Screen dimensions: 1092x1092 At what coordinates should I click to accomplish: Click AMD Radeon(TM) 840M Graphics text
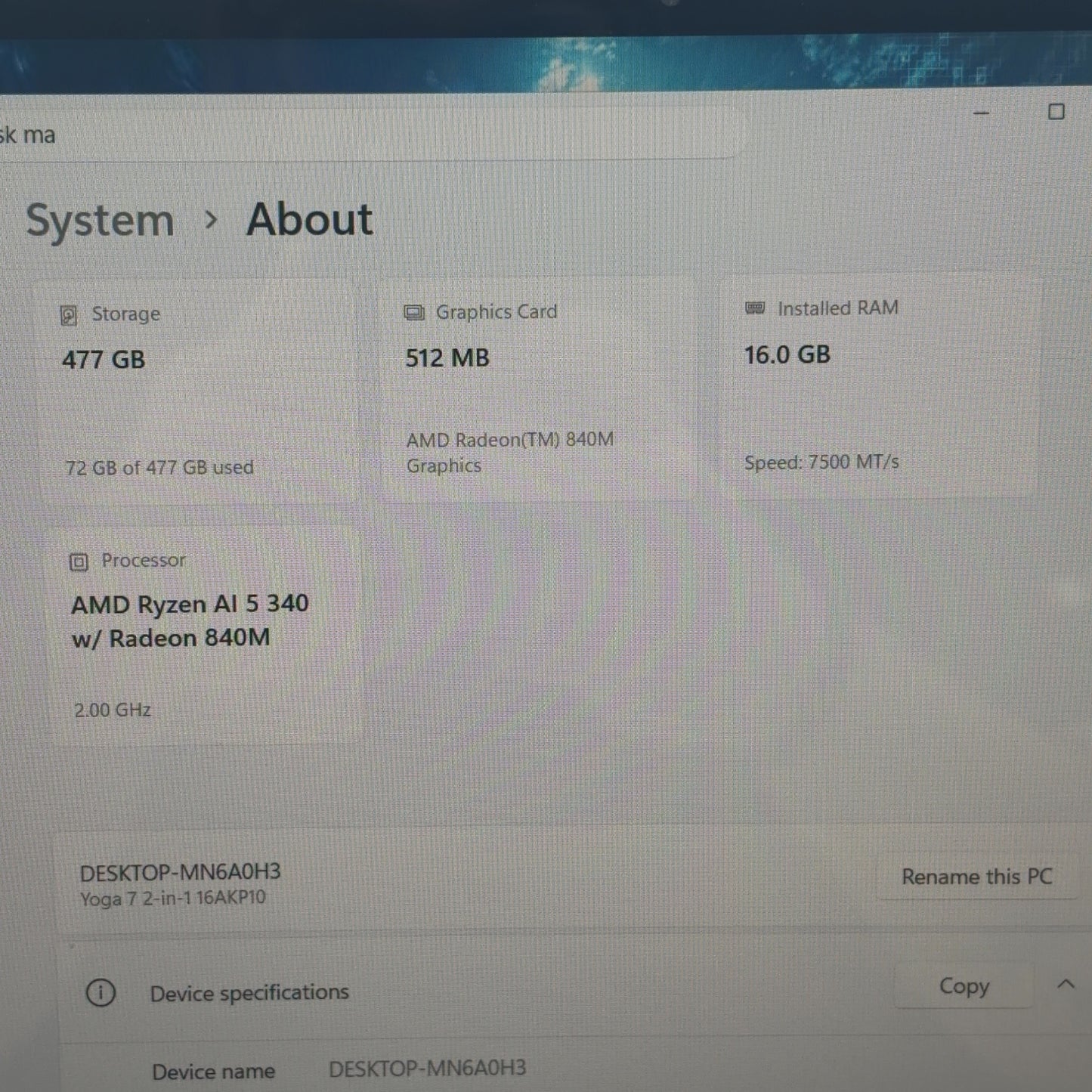tap(510, 453)
